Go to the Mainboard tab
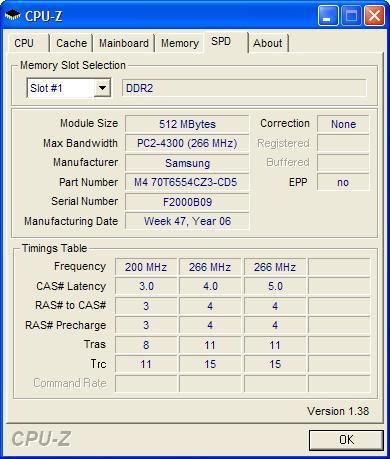The image size is (390, 459). point(124,43)
